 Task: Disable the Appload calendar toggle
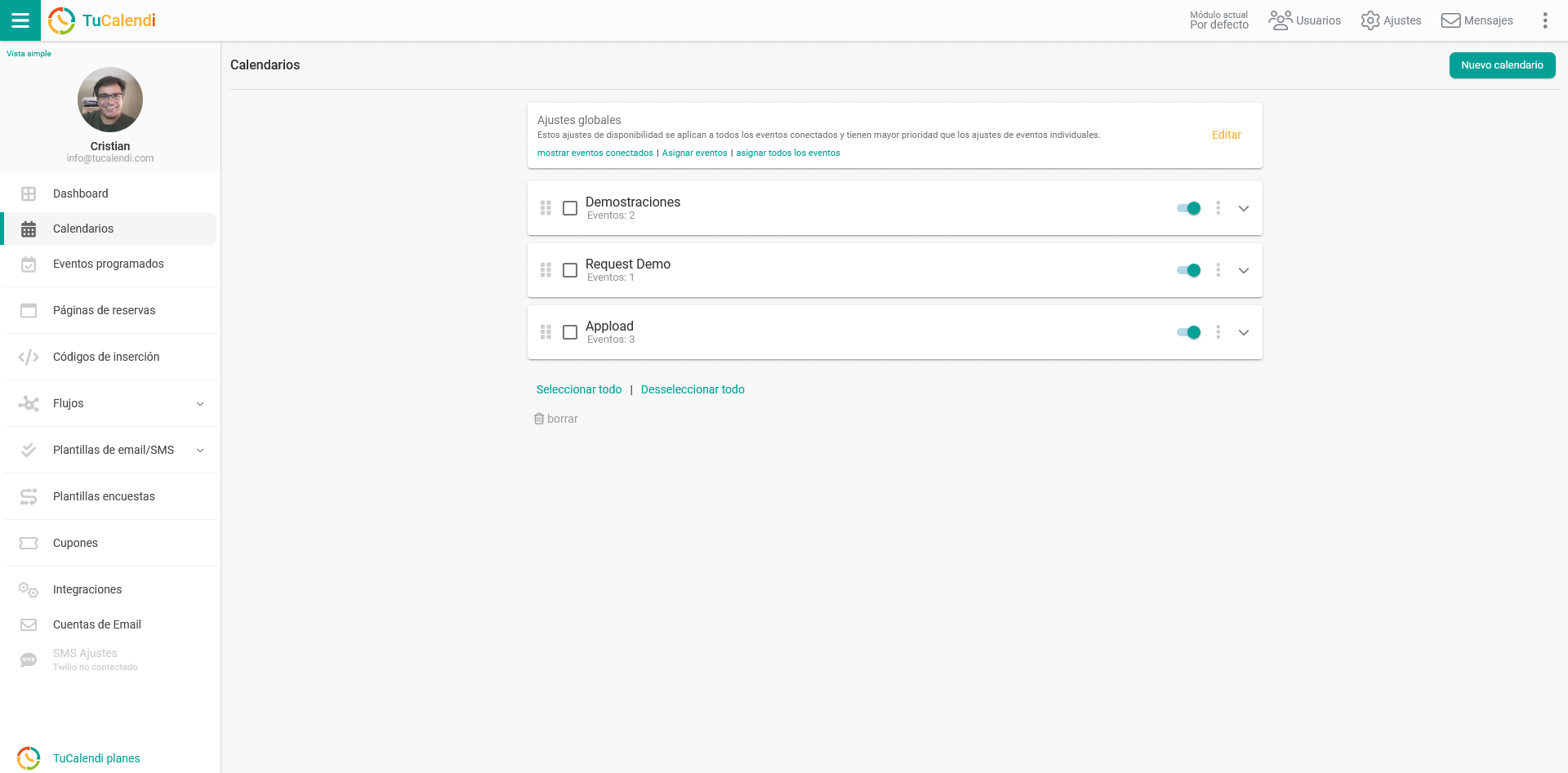pyautogui.click(x=1189, y=332)
